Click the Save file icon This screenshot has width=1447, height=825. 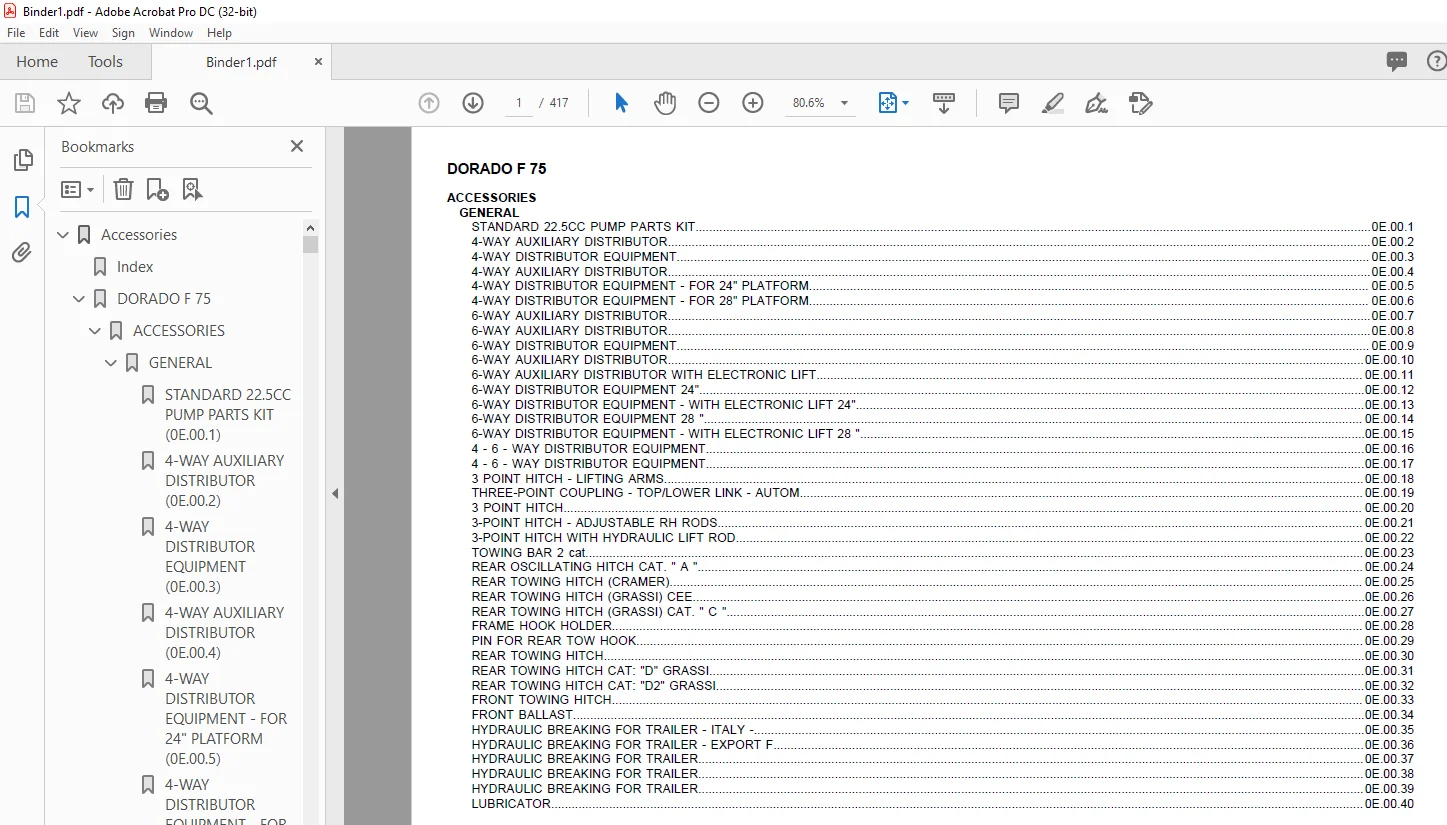[25, 103]
